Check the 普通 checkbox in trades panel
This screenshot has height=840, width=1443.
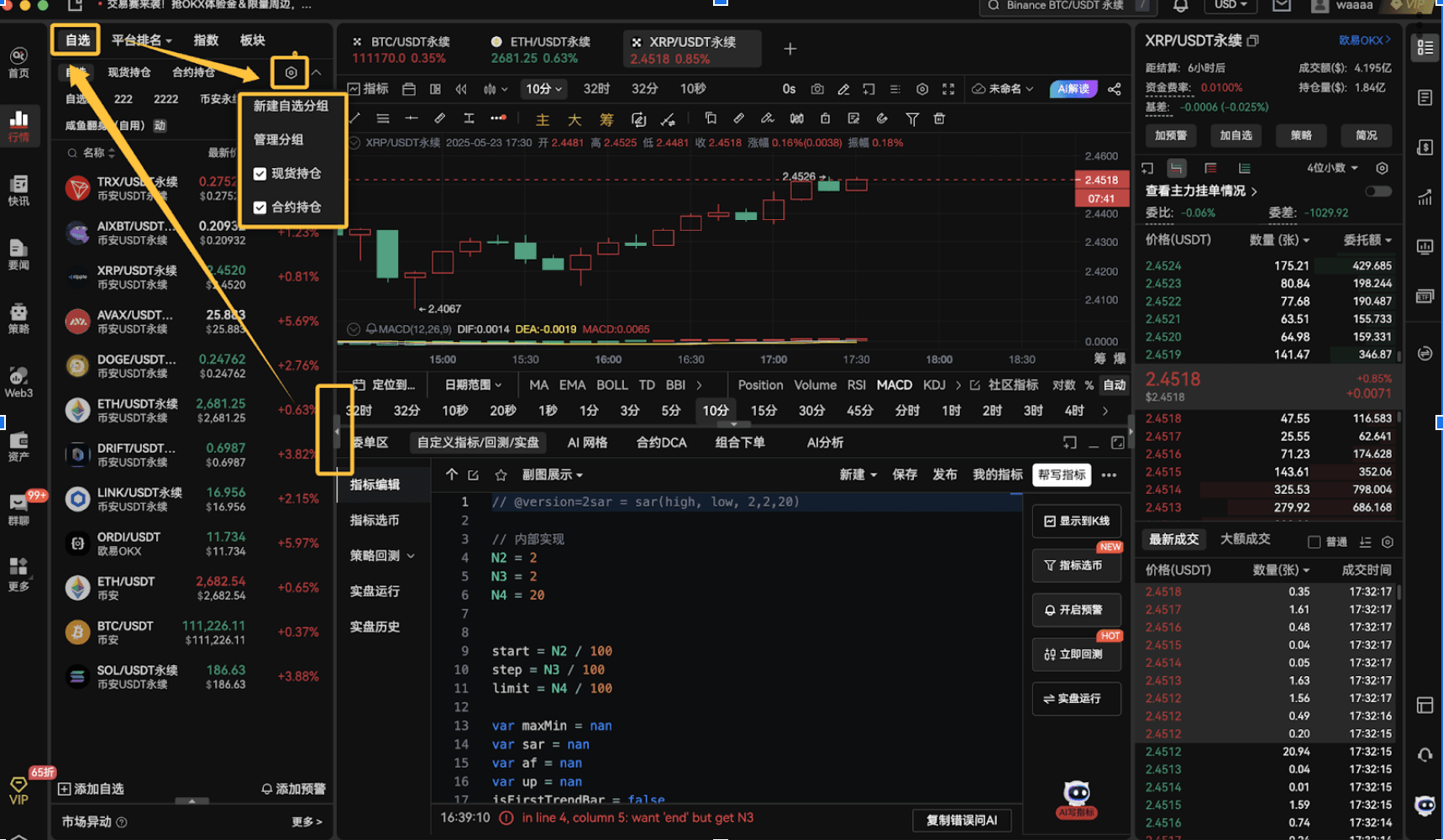(x=1314, y=542)
